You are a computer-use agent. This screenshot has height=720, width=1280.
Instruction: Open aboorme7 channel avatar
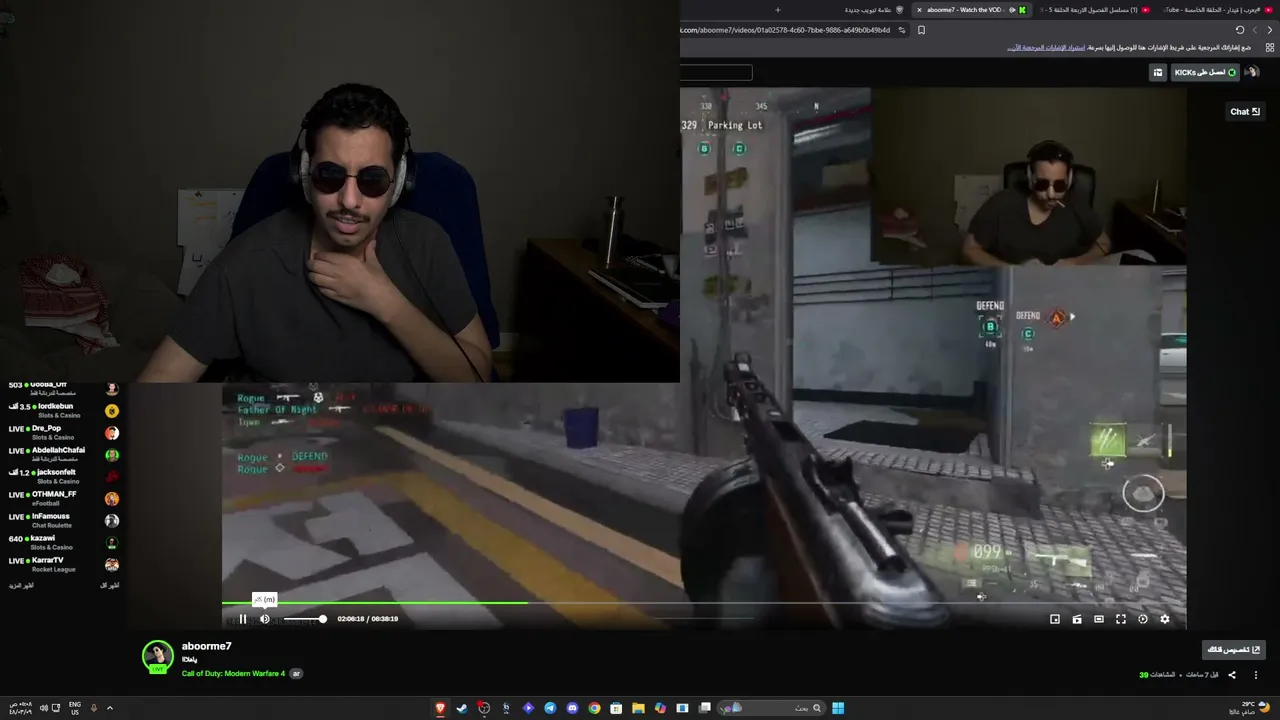coord(158,656)
